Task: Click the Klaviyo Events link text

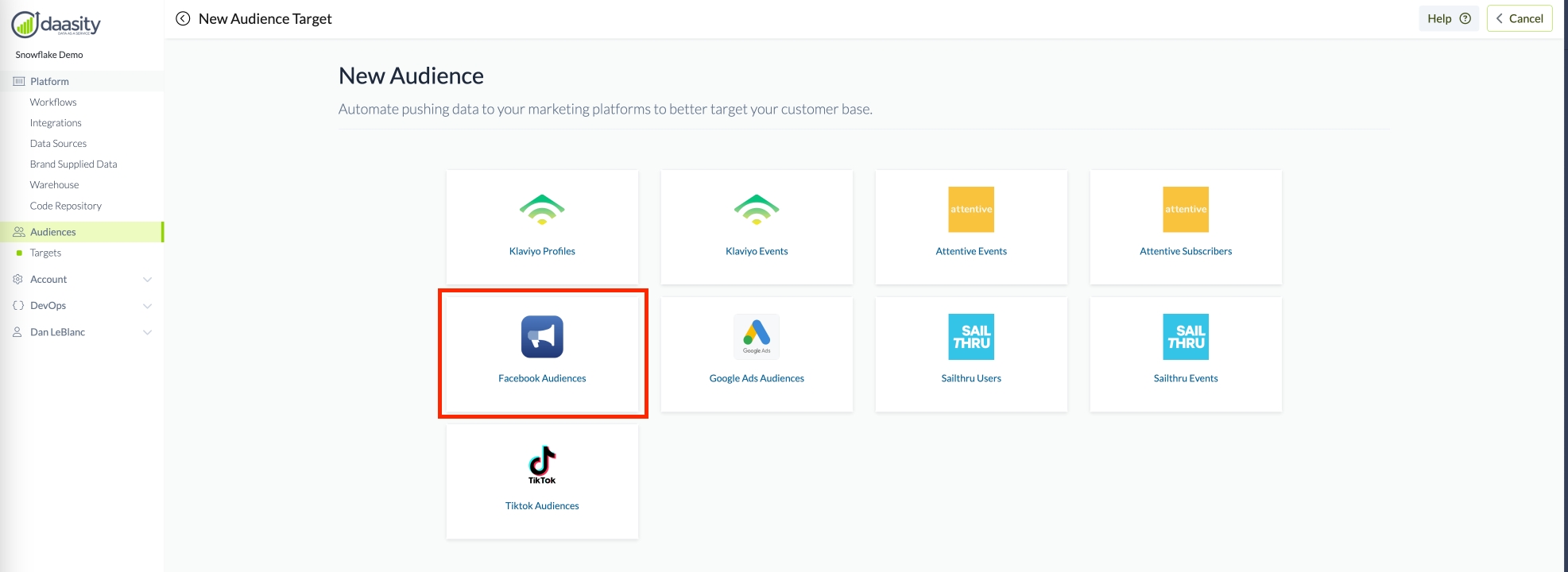Action: [757, 251]
